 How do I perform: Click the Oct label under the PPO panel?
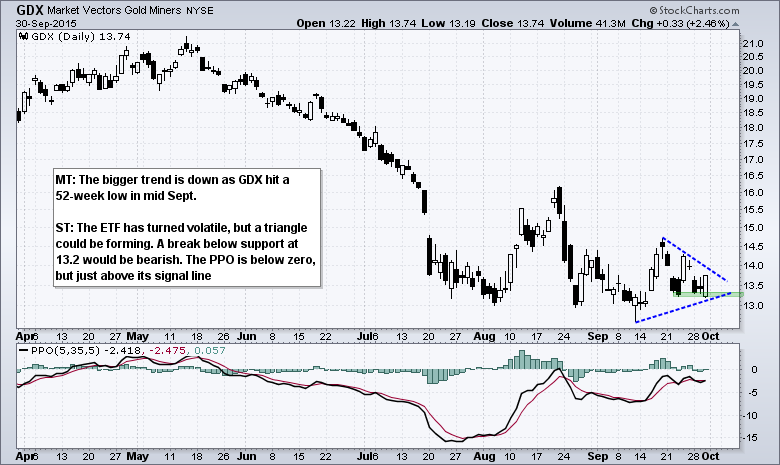point(710,456)
